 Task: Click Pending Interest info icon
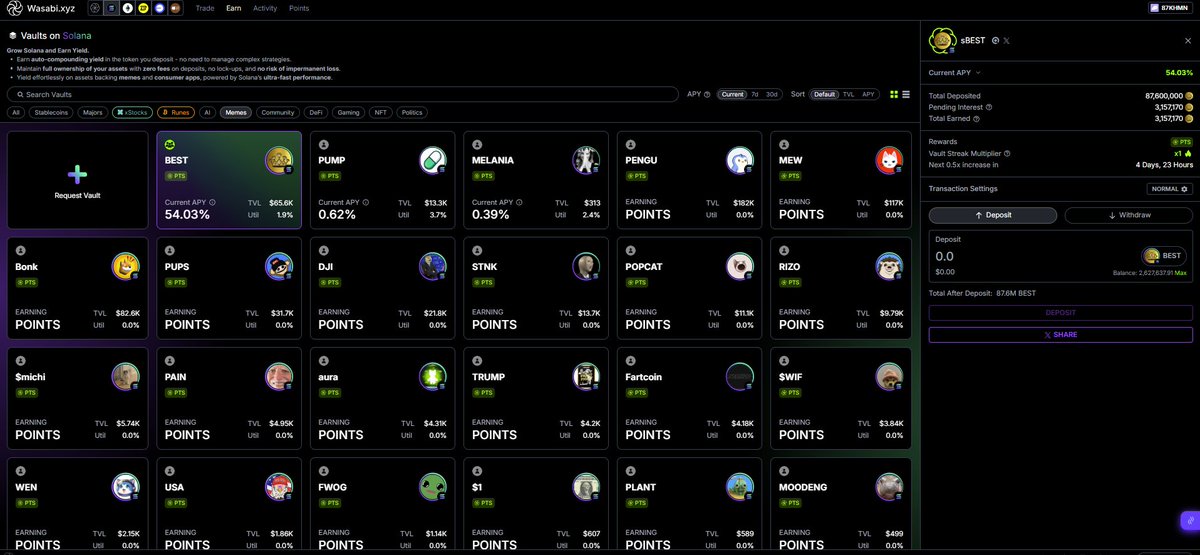[989, 107]
